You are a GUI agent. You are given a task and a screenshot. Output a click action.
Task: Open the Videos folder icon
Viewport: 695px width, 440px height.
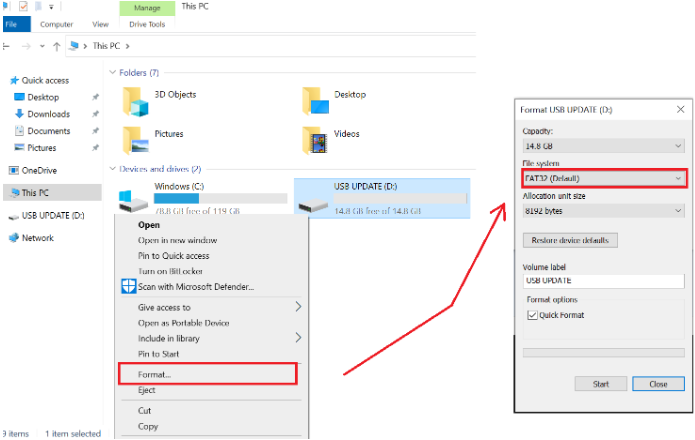[316, 138]
